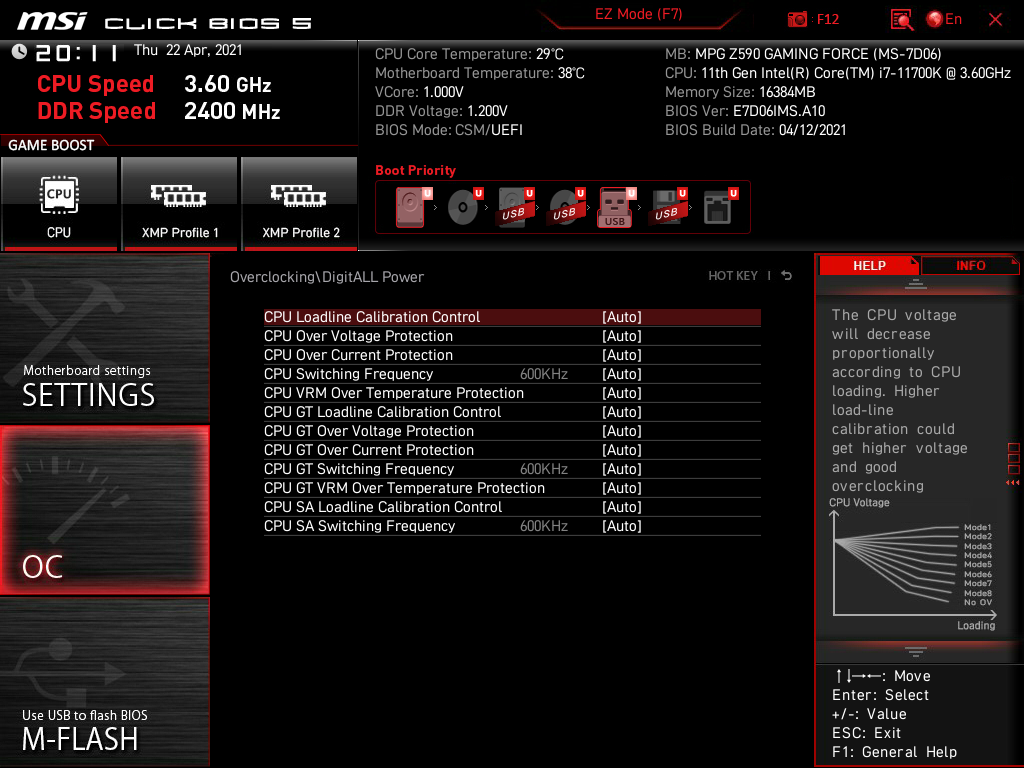This screenshot has height=768, width=1024.
Task: Open CPU GT Loadline Calibration Control value
Action: (622, 411)
